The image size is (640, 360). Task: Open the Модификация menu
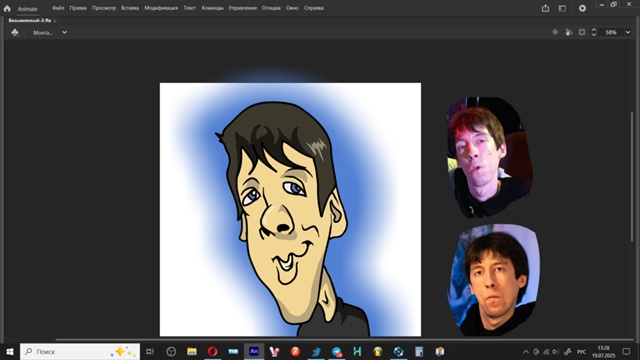[x=161, y=8]
